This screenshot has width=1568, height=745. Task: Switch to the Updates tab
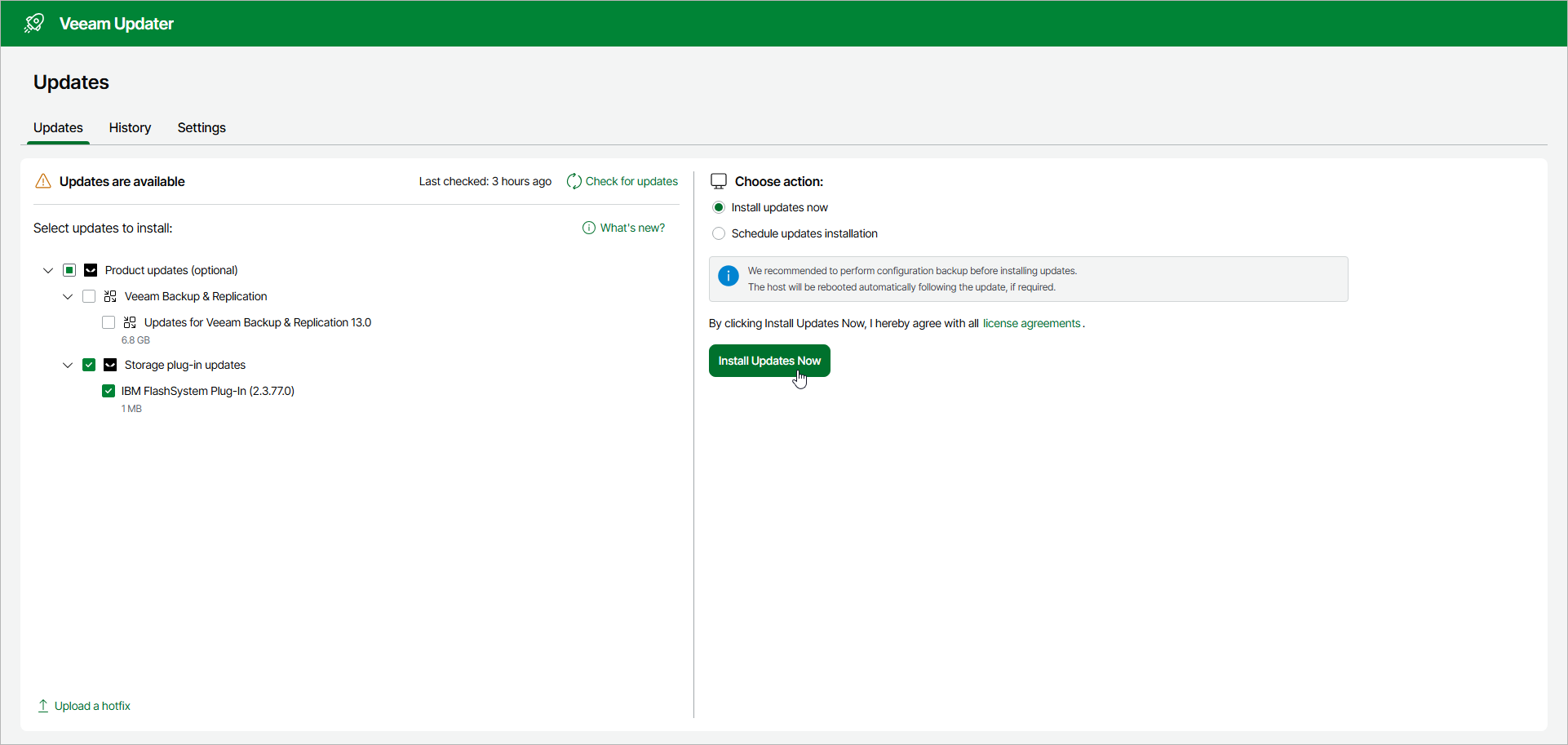point(58,128)
